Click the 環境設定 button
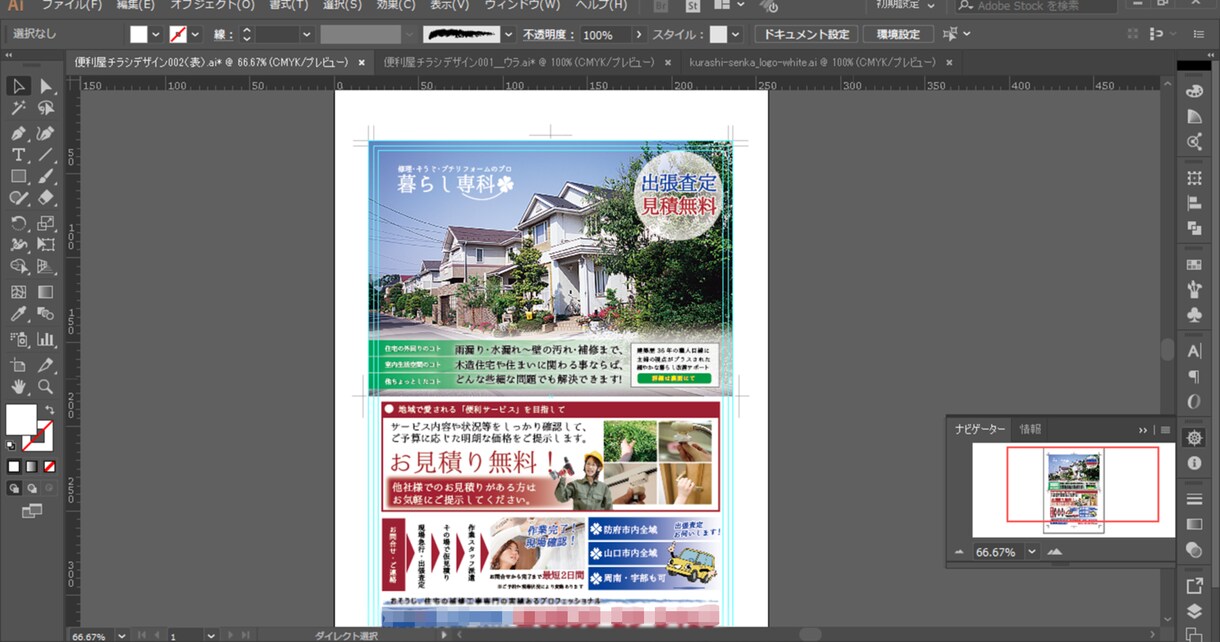This screenshot has height=642, width=1220. tap(898, 35)
